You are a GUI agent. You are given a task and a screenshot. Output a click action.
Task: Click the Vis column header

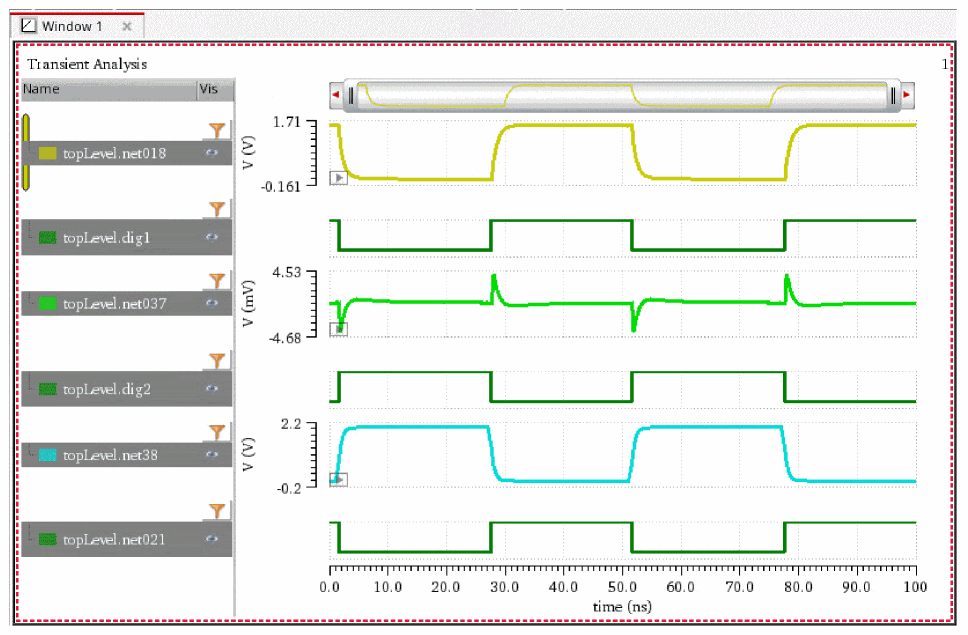pyautogui.click(x=215, y=89)
